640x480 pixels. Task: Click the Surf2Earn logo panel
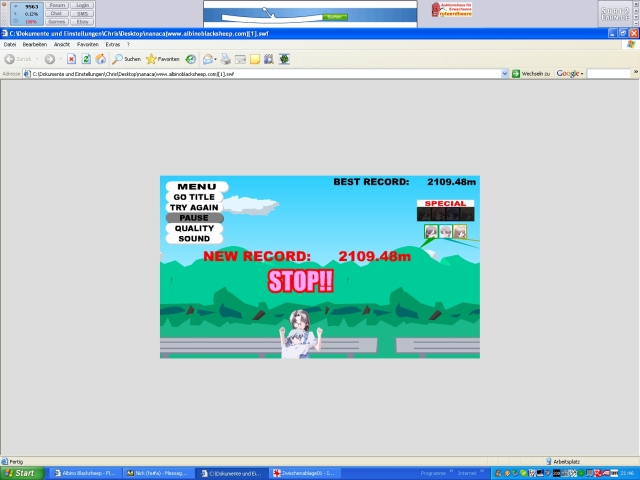[615, 13]
